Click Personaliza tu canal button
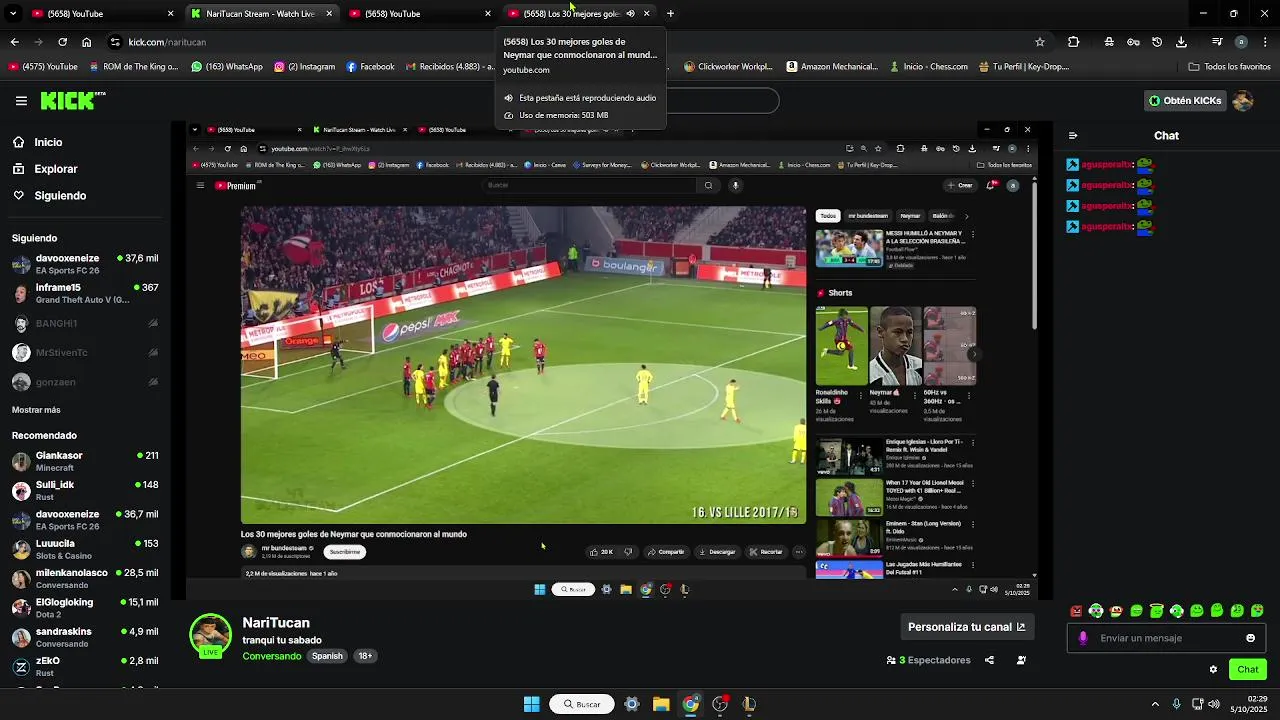 966,627
